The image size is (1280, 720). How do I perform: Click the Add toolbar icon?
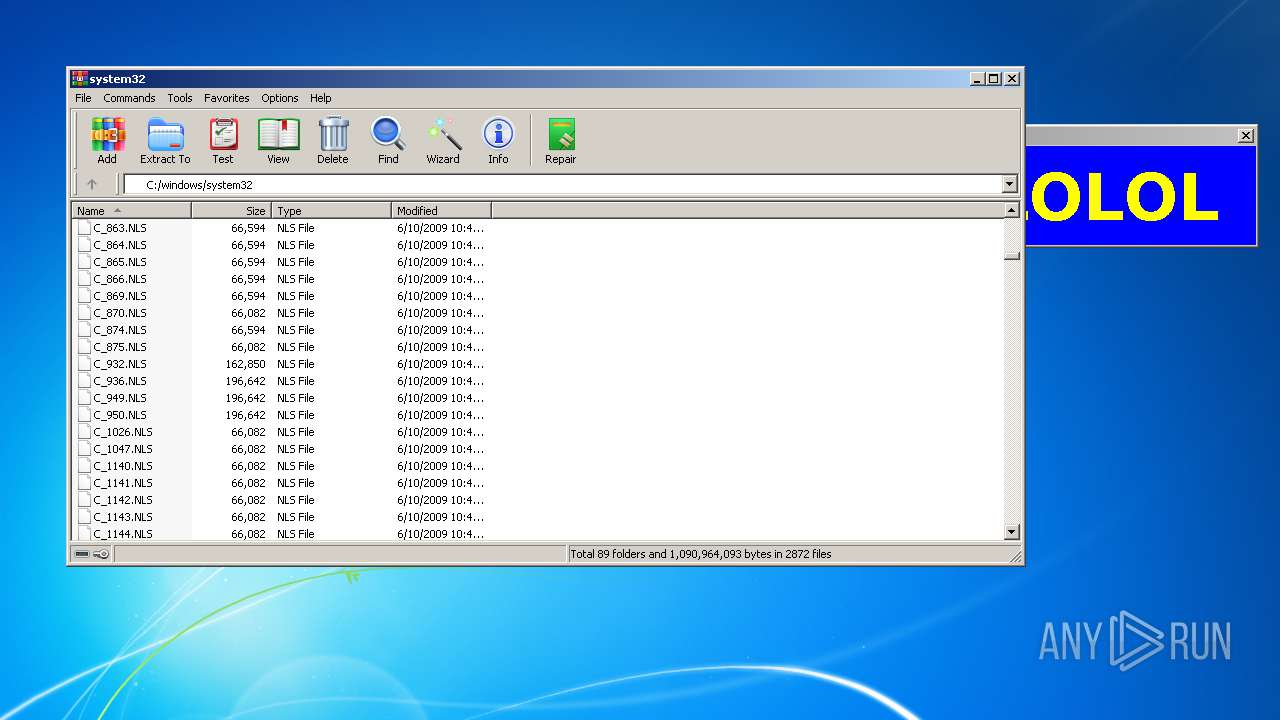coord(107,134)
